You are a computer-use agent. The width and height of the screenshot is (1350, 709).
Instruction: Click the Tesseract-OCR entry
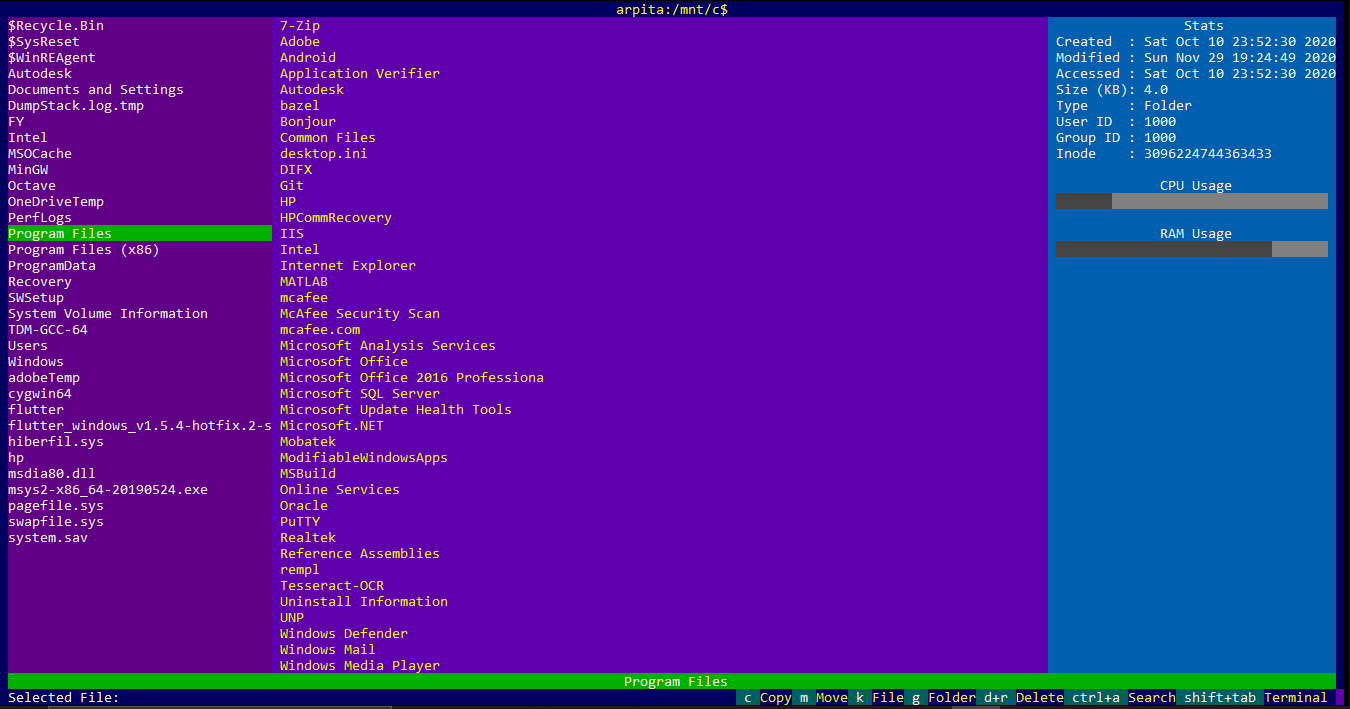click(332, 585)
